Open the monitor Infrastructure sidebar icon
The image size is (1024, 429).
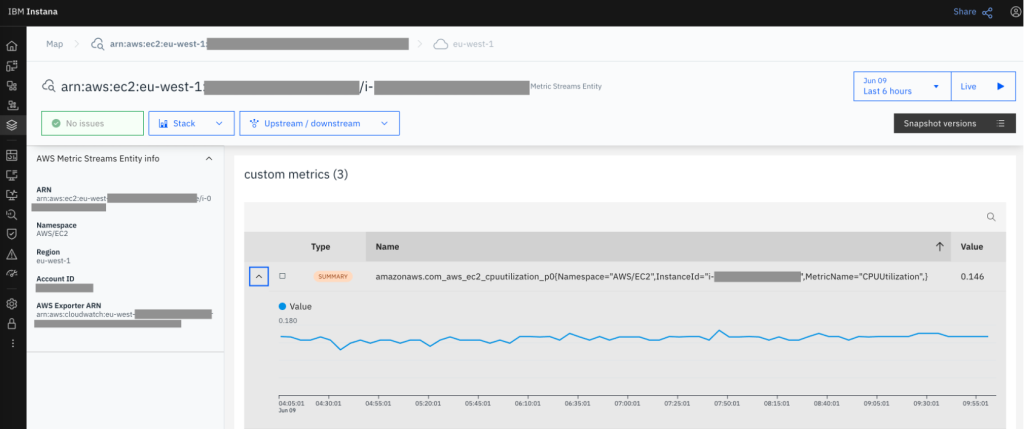click(12, 175)
